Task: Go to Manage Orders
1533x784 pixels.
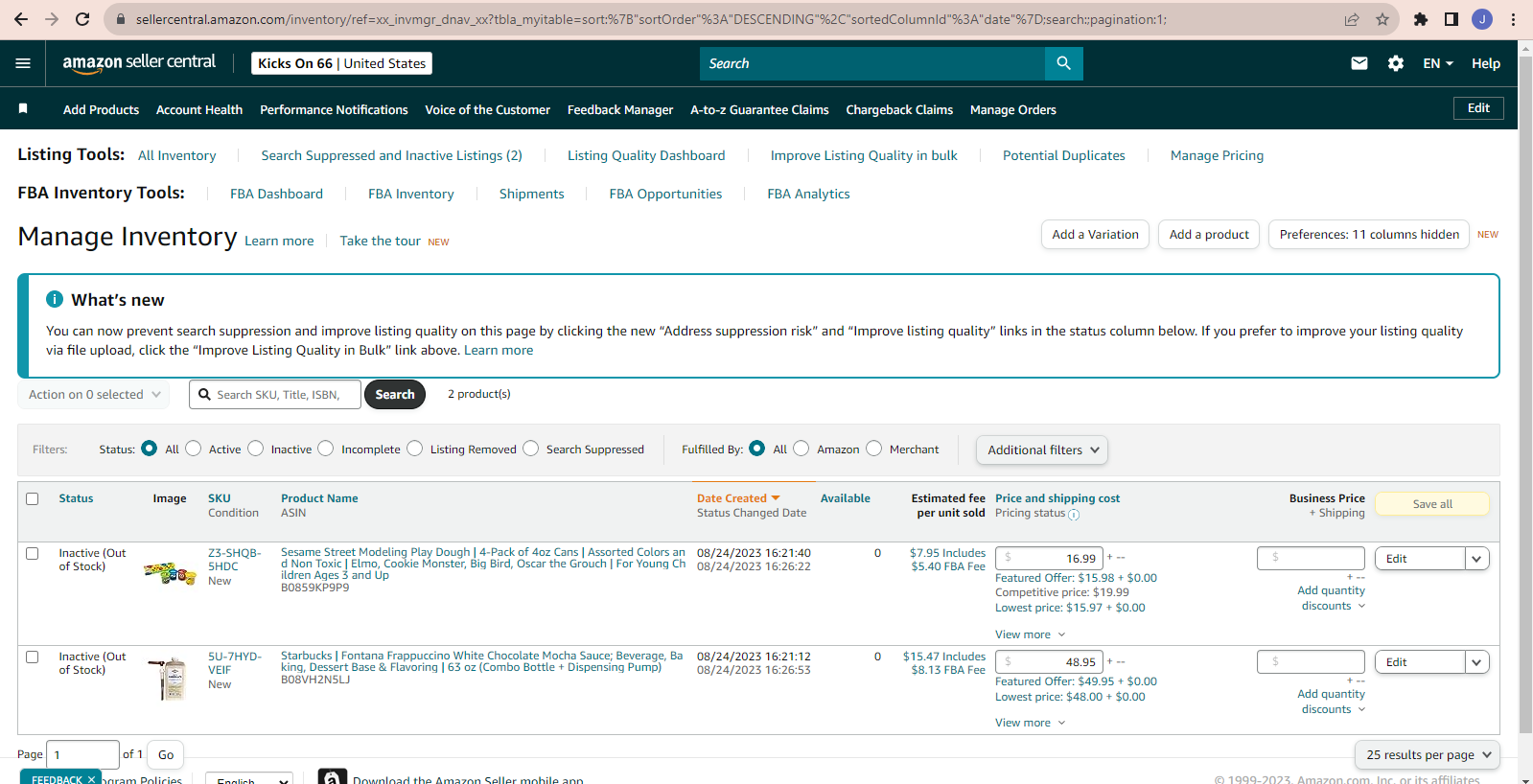Action: coord(1013,110)
